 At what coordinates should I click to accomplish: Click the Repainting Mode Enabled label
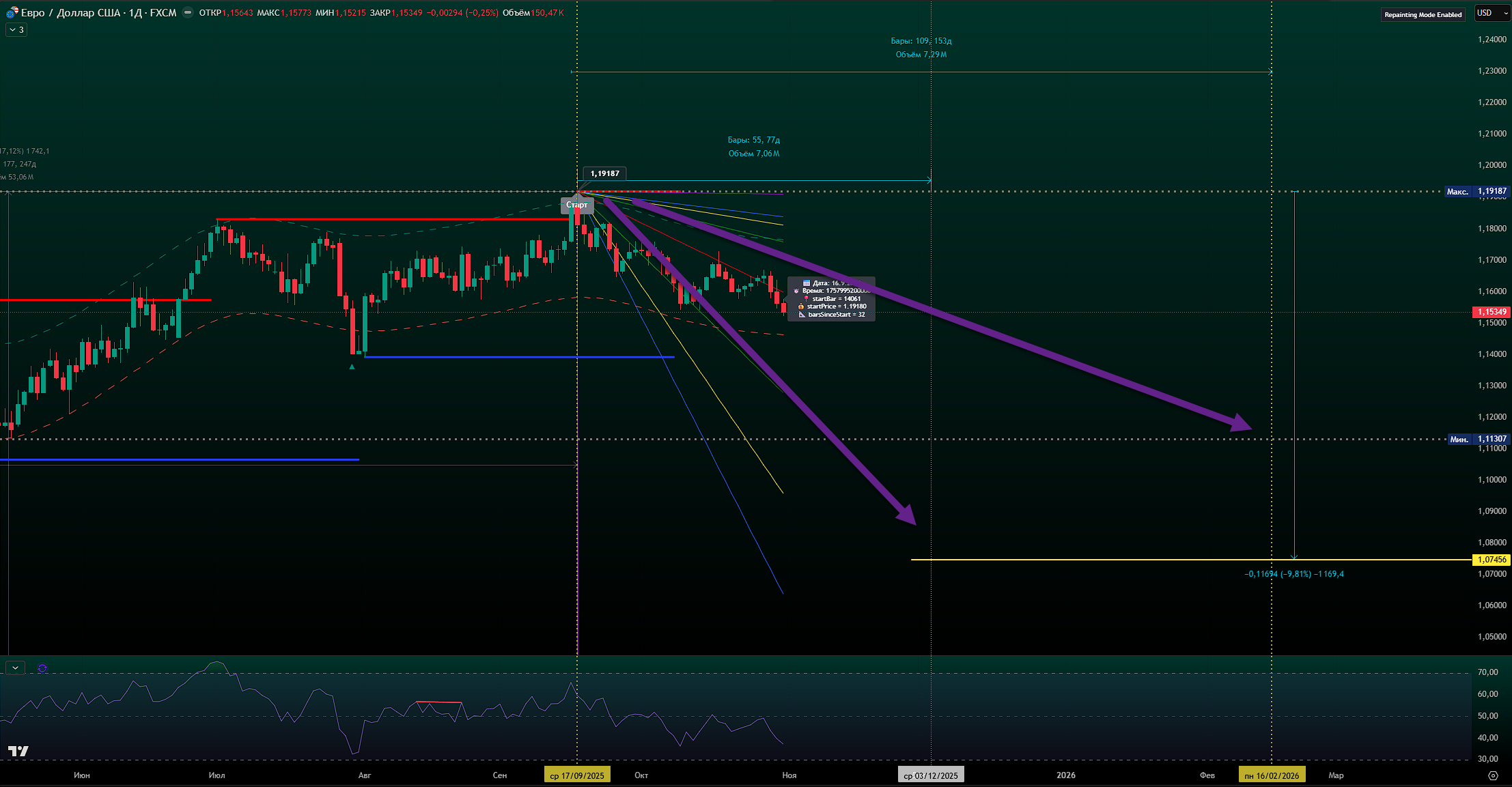click(1423, 14)
